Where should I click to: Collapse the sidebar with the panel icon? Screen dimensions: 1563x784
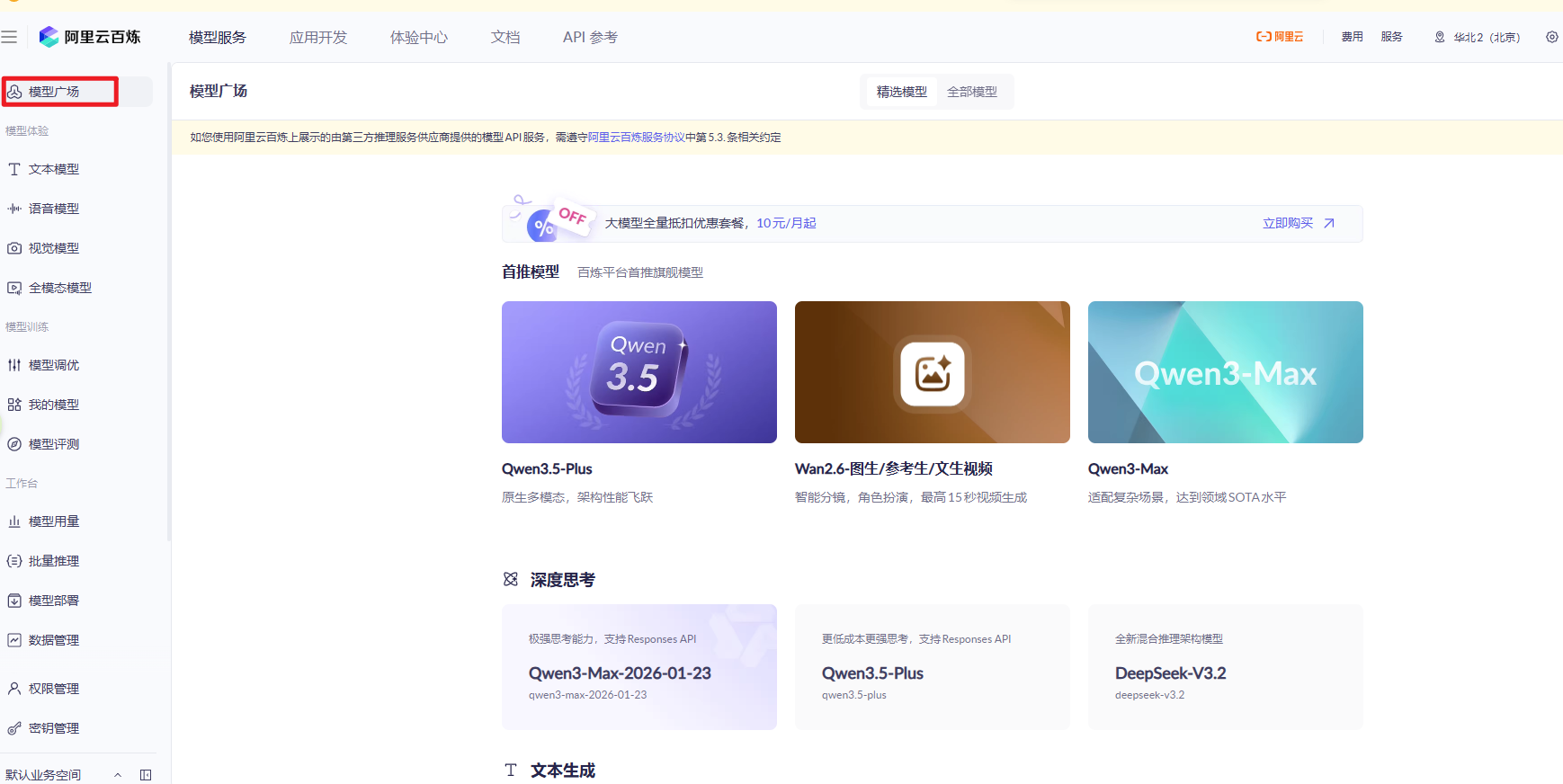[x=146, y=775]
